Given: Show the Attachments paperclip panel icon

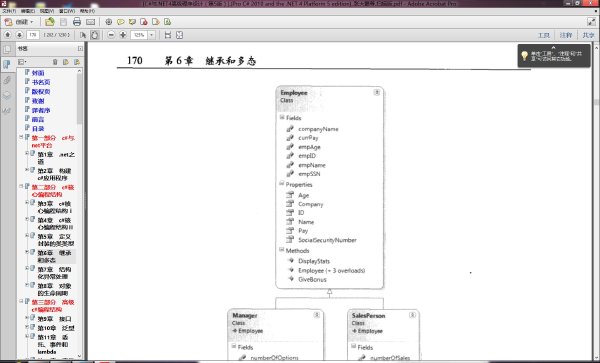Looking at the screenshot, I should (7, 80).
